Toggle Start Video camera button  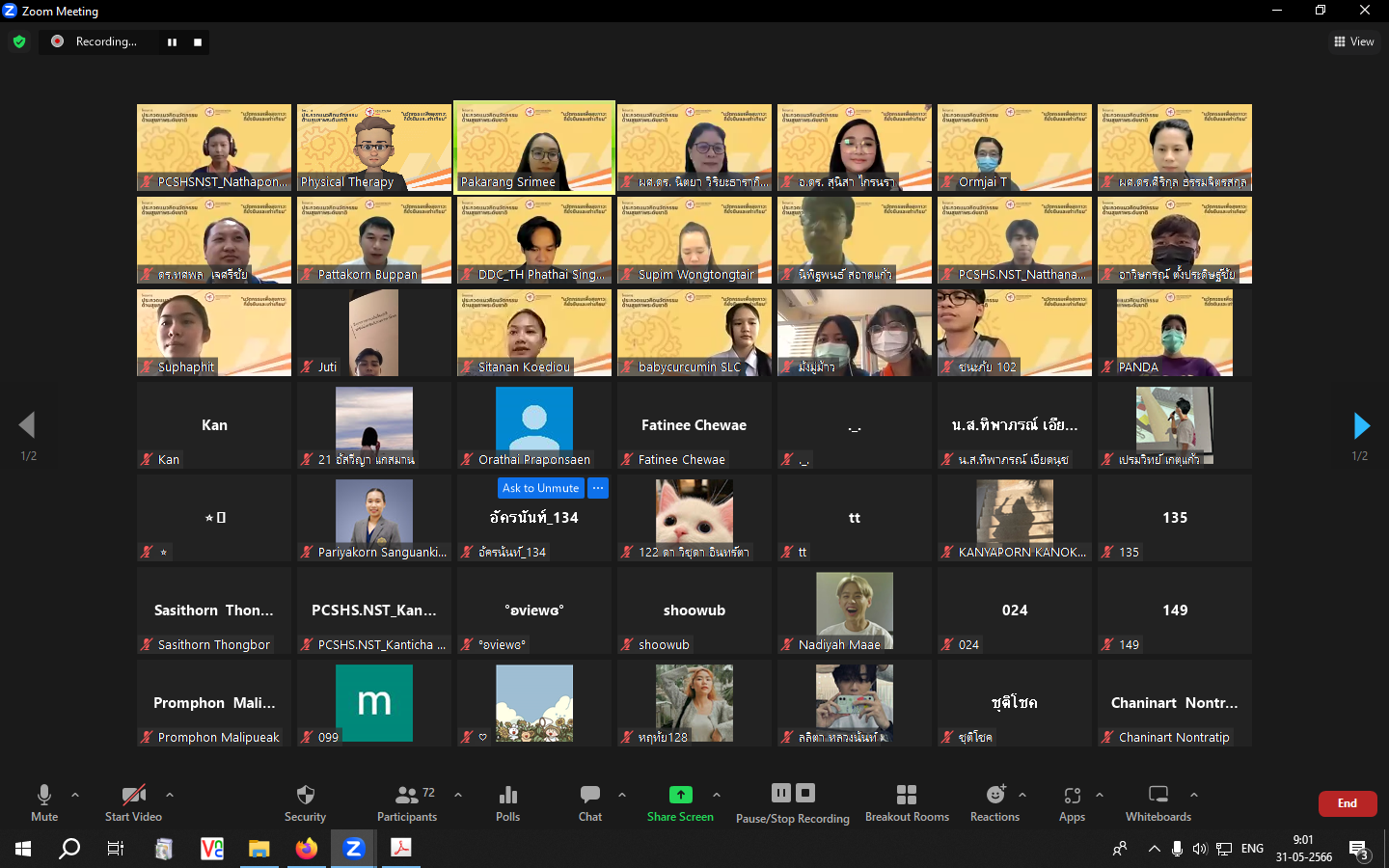coord(133,802)
